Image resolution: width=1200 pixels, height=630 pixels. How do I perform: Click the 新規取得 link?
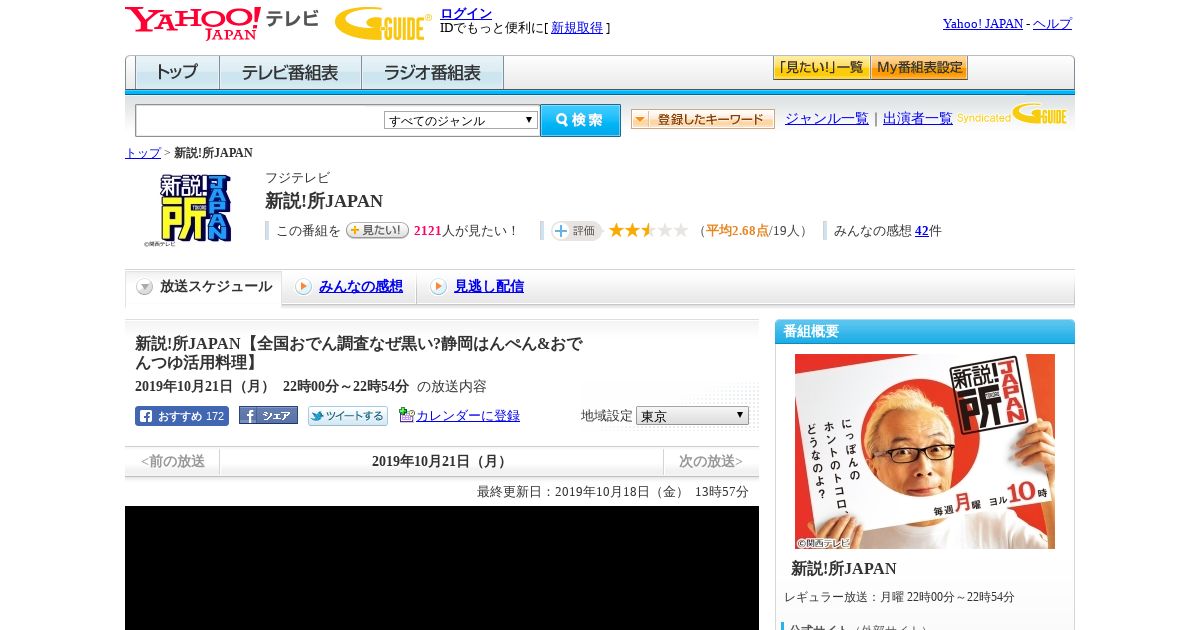577,28
